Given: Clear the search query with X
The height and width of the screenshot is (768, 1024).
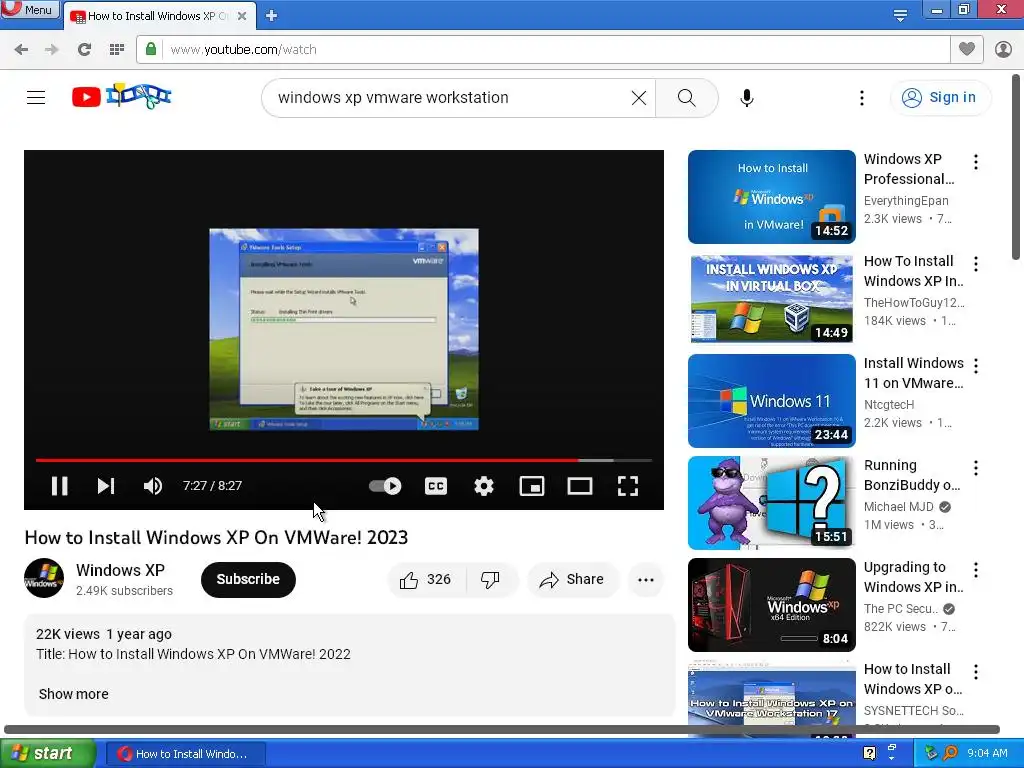Looking at the screenshot, I should tap(639, 97).
